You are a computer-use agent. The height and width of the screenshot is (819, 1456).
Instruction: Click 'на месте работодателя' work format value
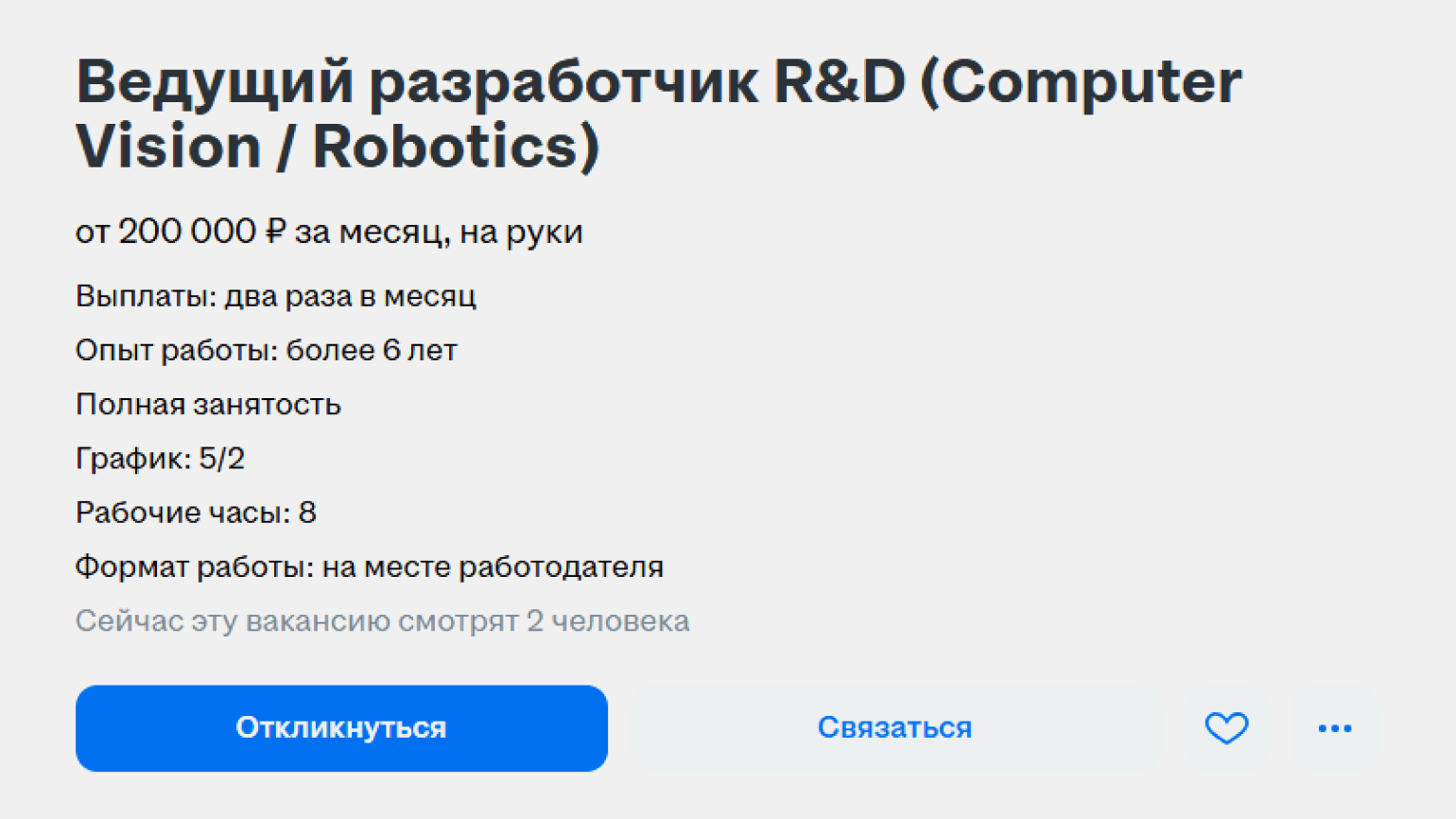point(493,566)
